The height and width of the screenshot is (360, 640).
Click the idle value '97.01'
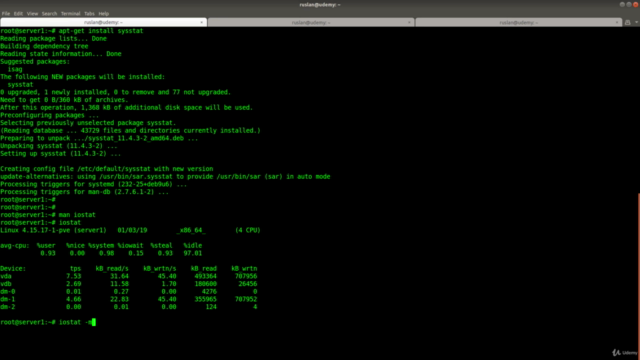[193, 253]
